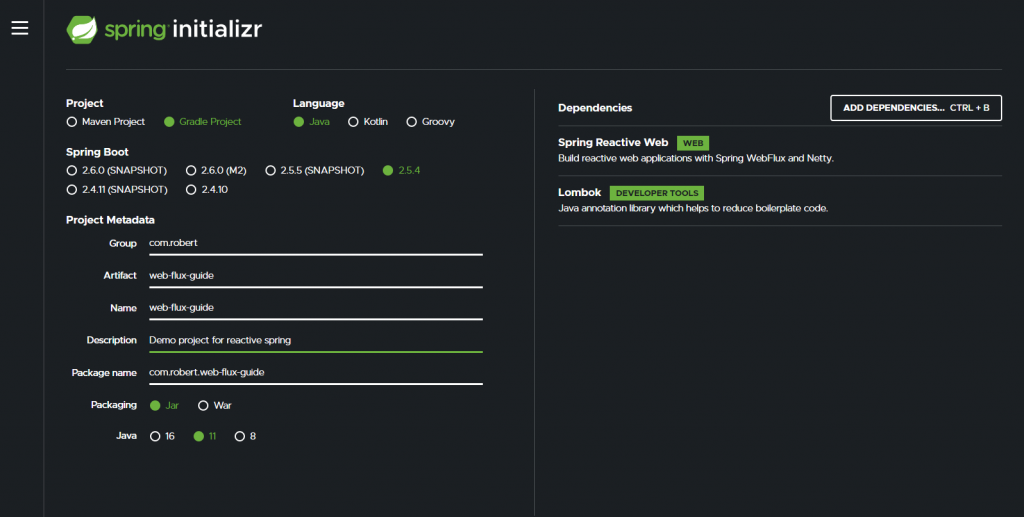Select Java version 11

tap(205, 436)
